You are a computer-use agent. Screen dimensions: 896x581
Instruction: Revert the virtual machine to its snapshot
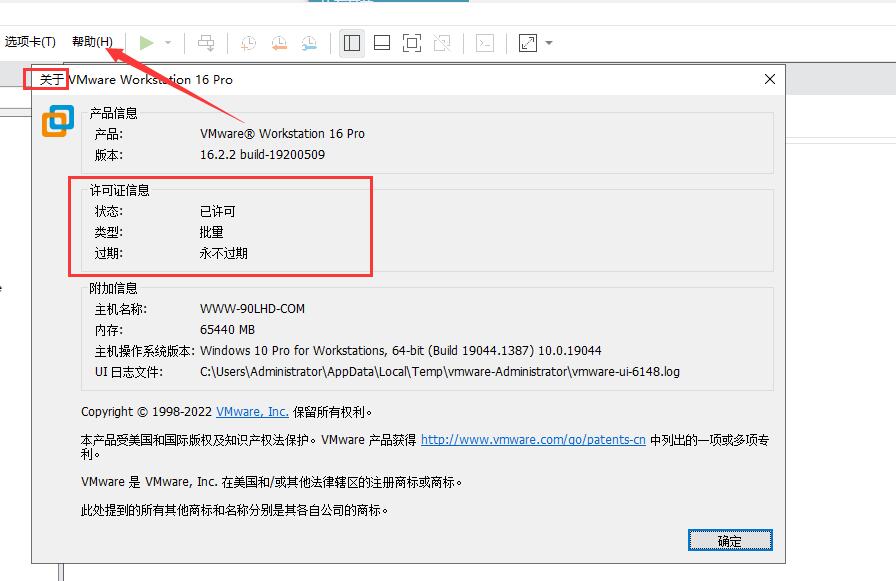(279, 43)
